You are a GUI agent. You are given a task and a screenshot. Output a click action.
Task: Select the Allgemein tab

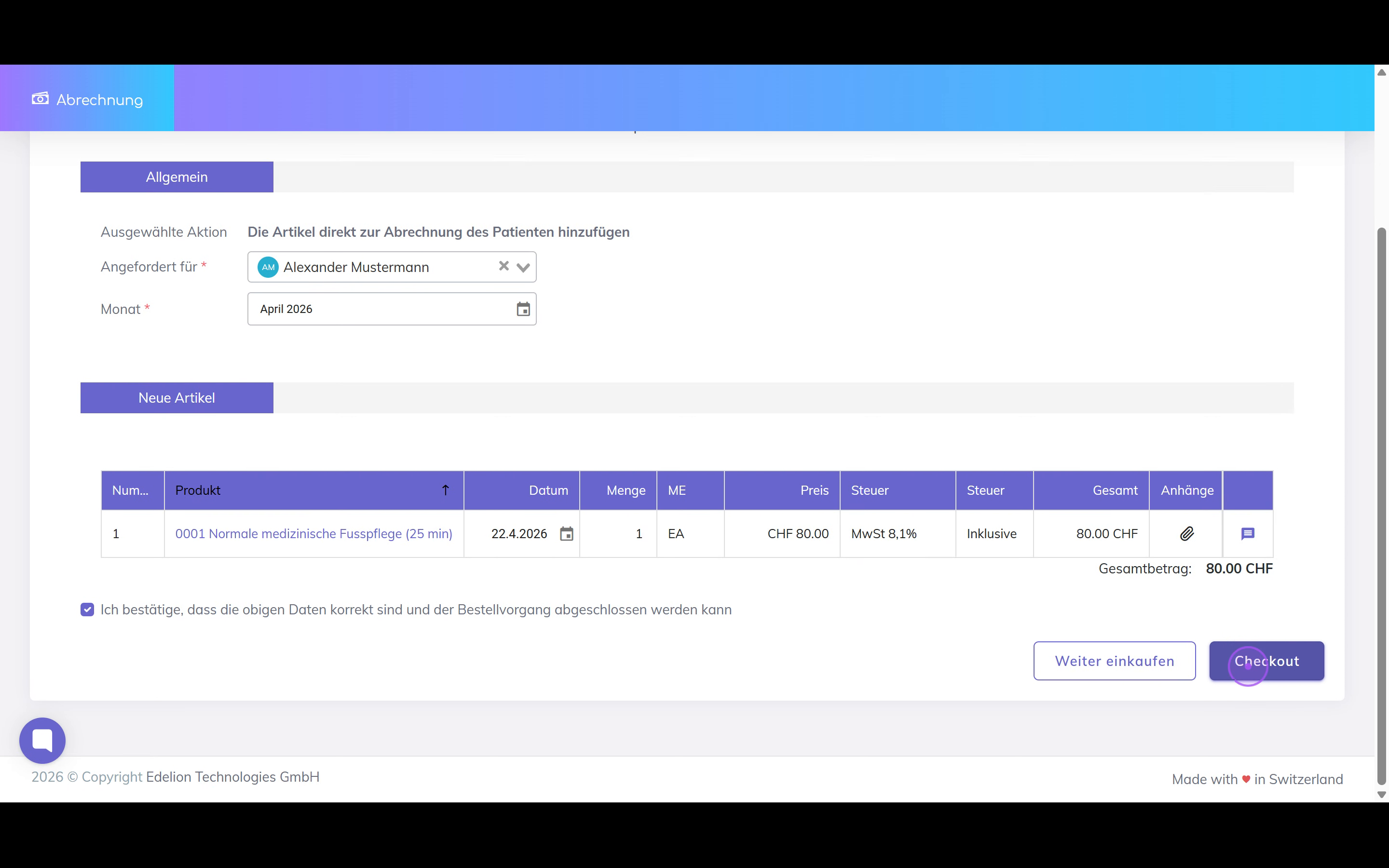(177, 177)
